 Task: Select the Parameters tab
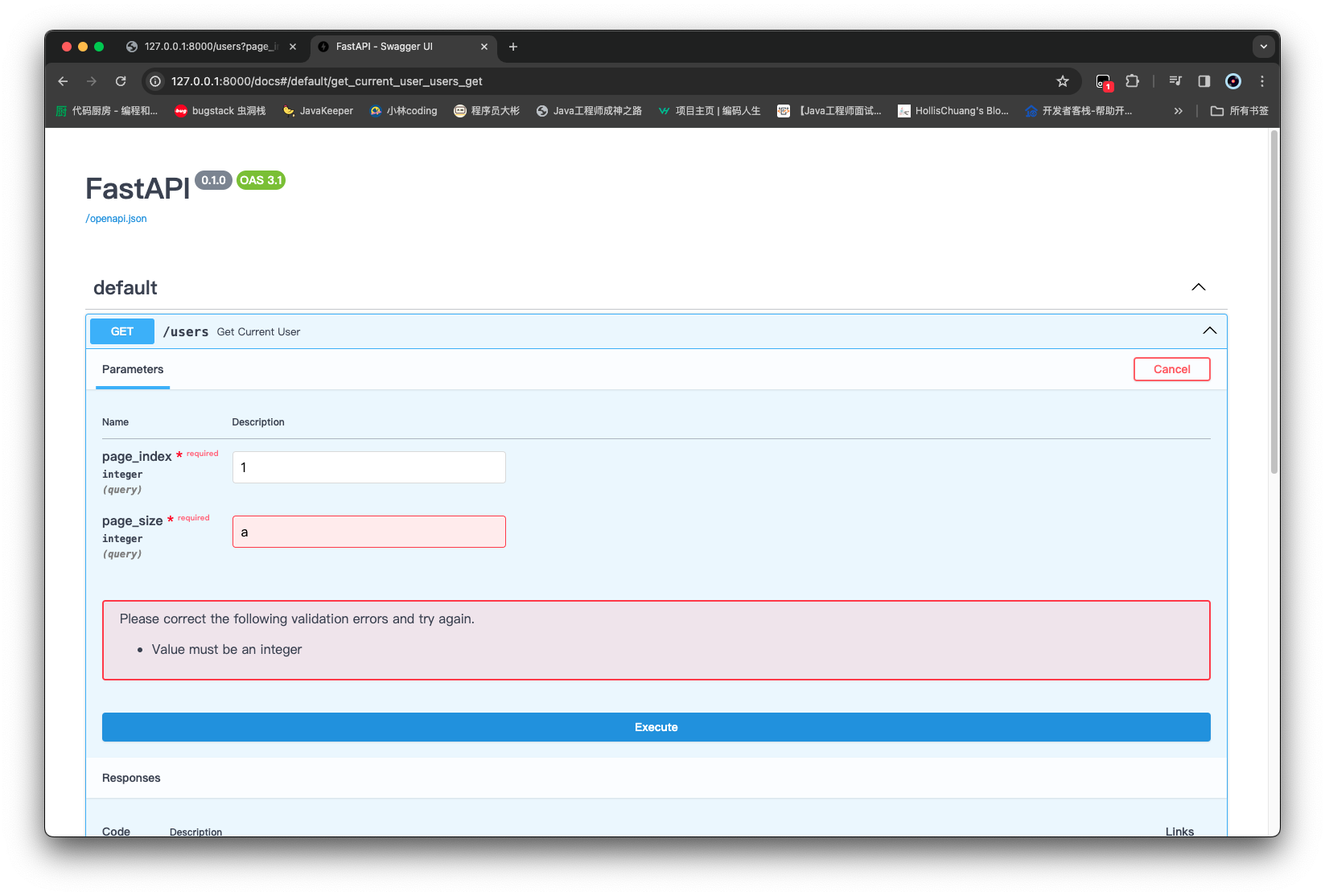point(133,369)
